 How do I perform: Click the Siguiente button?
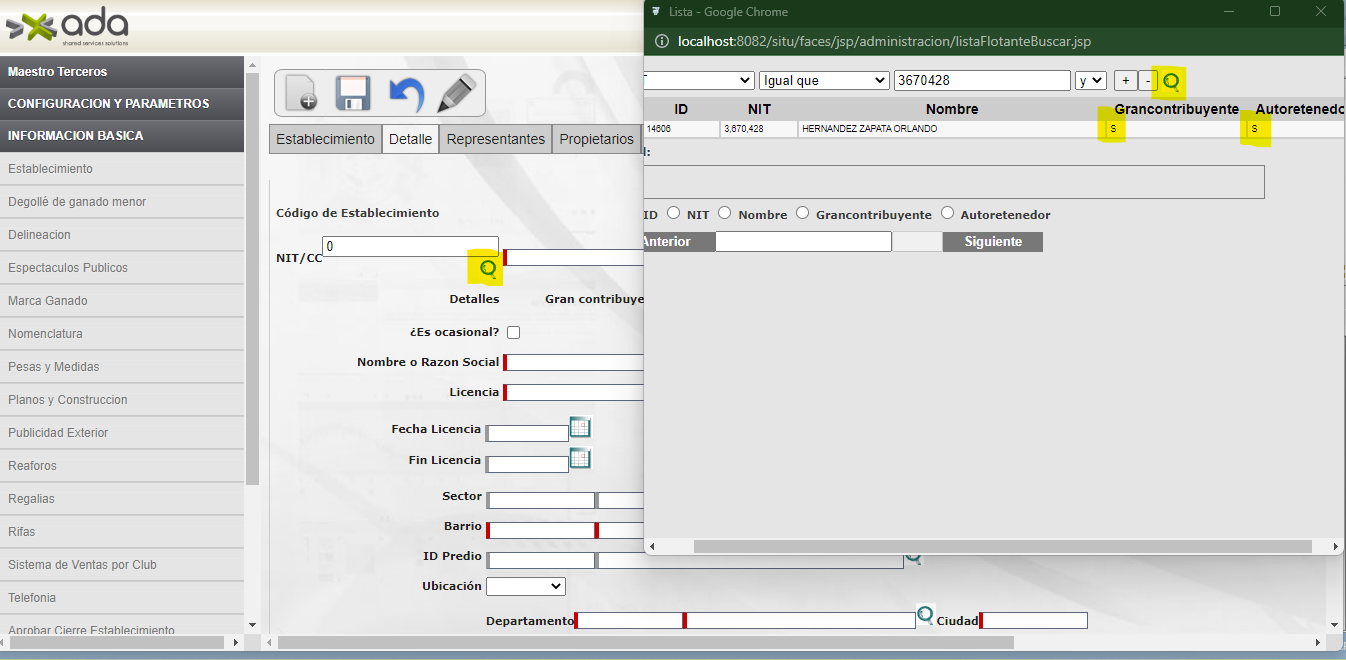[992, 241]
